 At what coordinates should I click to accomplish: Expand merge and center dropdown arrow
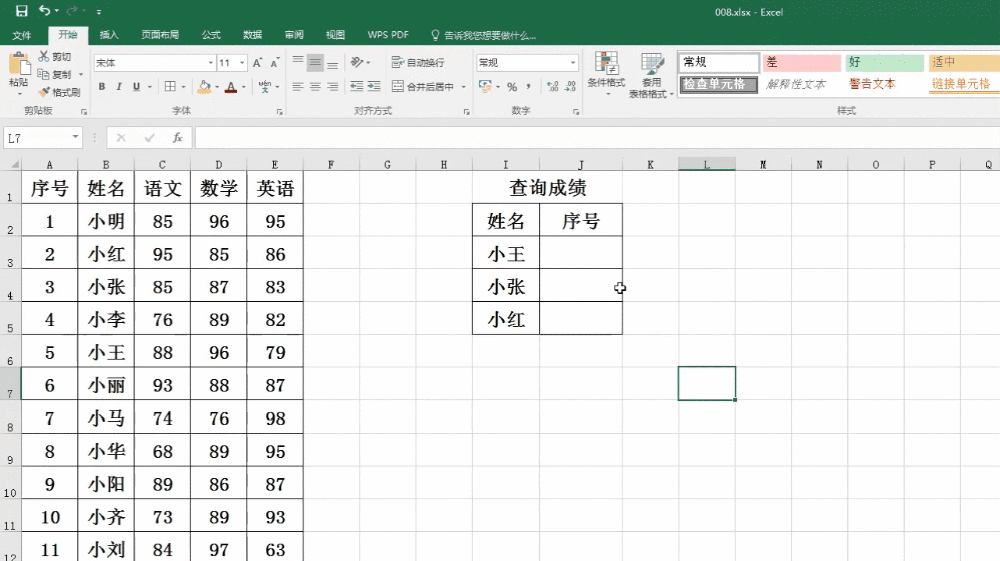tap(464, 87)
